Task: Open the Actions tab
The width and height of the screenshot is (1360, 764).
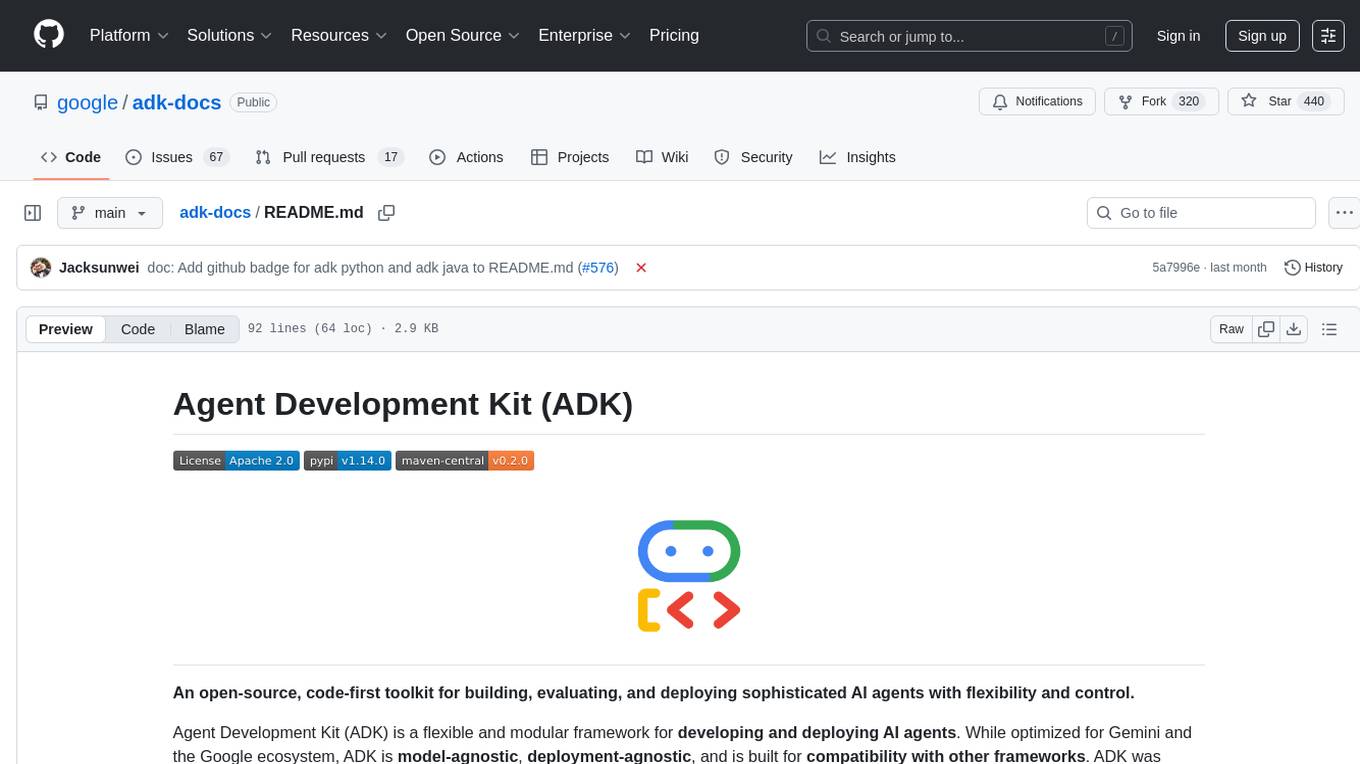Action: coord(466,157)
